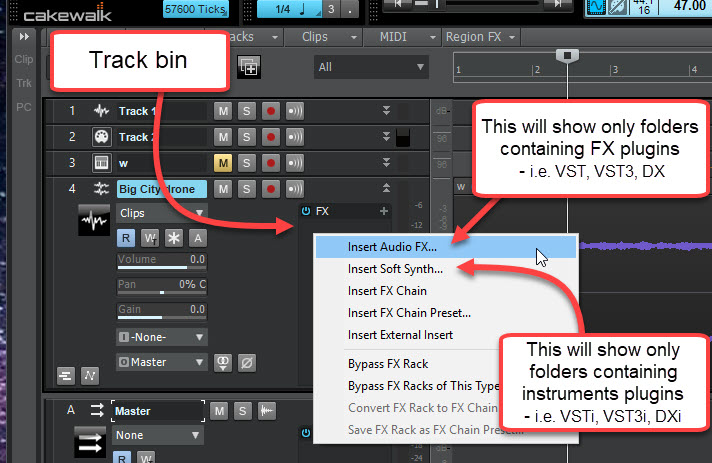
Task: Click the playhead marker in the timeline ruler
Action: coord(567,55)
